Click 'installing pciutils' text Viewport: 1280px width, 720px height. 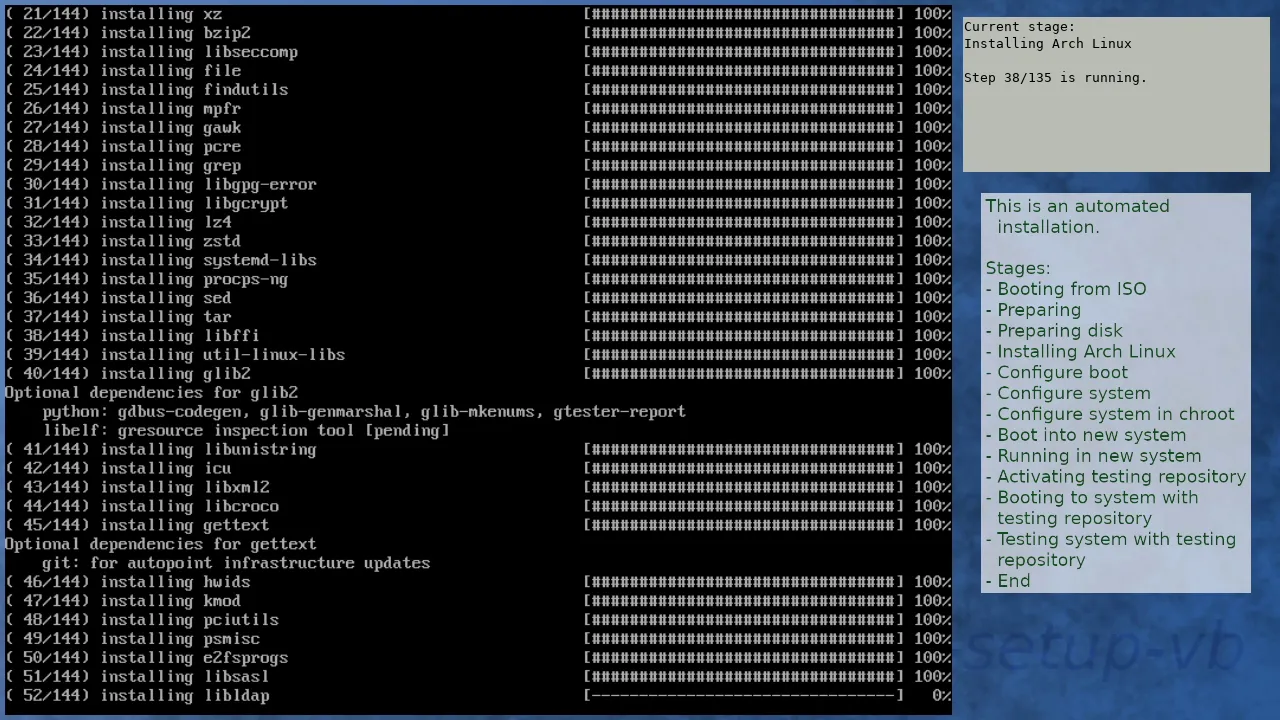coord(190,621)
